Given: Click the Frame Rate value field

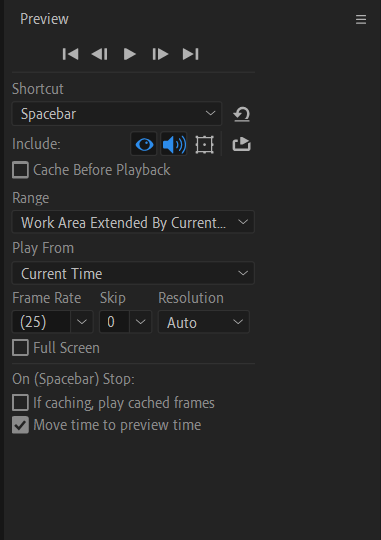Looking at the screenshot, I should tap(41, 322).
